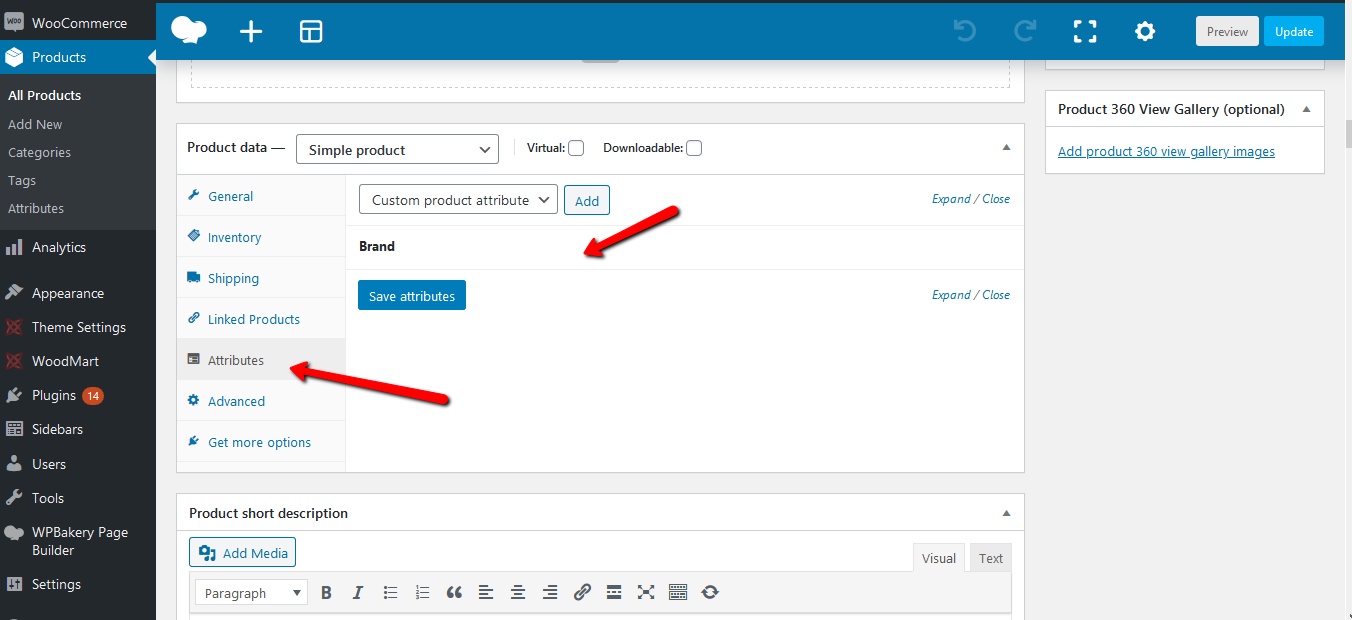
Task: Toggle the editor toolbar keyboard icon
Action: tap(678, 593)
